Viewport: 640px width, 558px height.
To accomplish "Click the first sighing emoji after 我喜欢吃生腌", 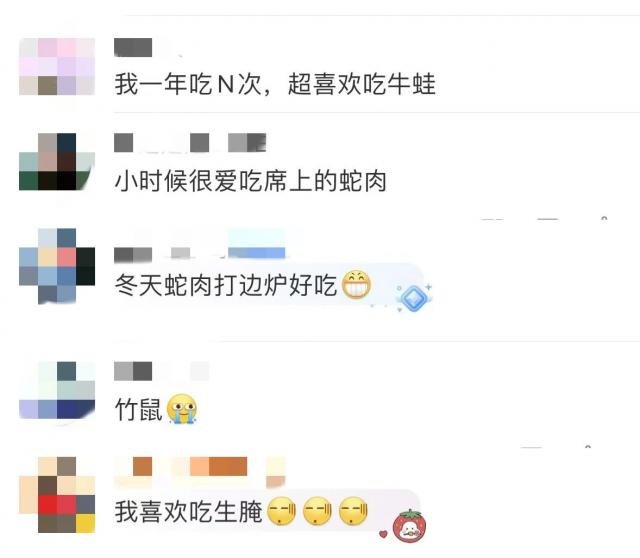I will (281, 511).
